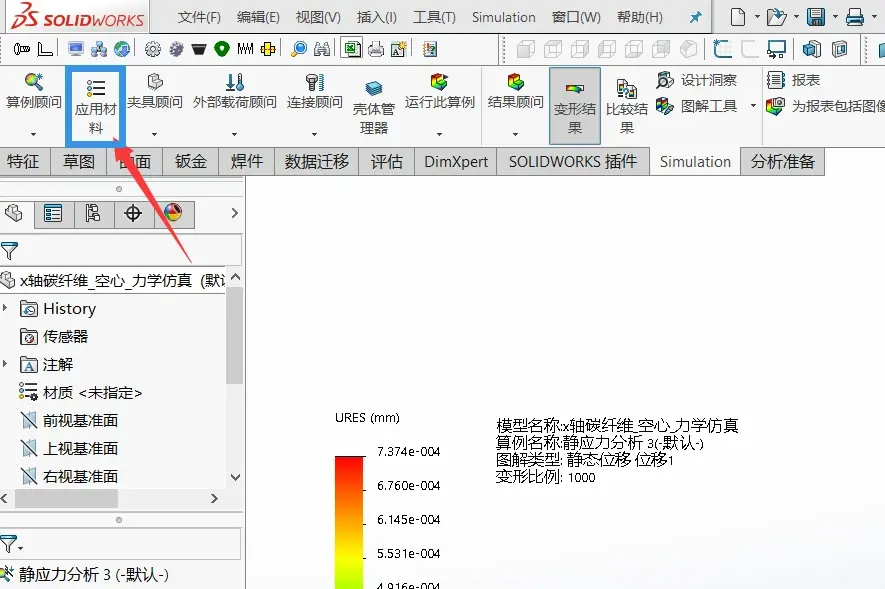Open a file using the folder icon
Screen dimensions: 885x589
pos(777,17)
